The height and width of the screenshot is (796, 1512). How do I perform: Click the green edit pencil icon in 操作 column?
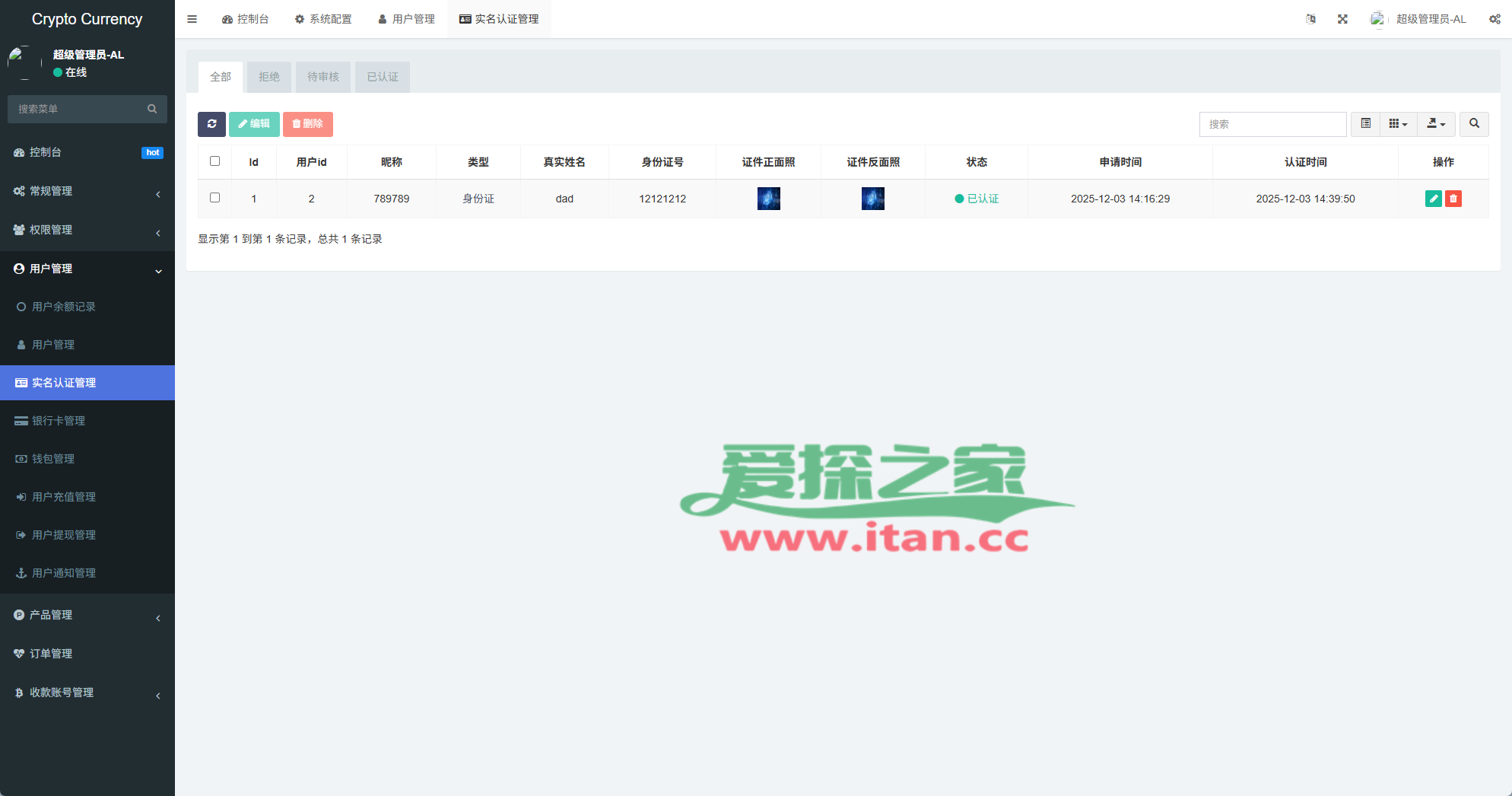[x=1434, y=198]
